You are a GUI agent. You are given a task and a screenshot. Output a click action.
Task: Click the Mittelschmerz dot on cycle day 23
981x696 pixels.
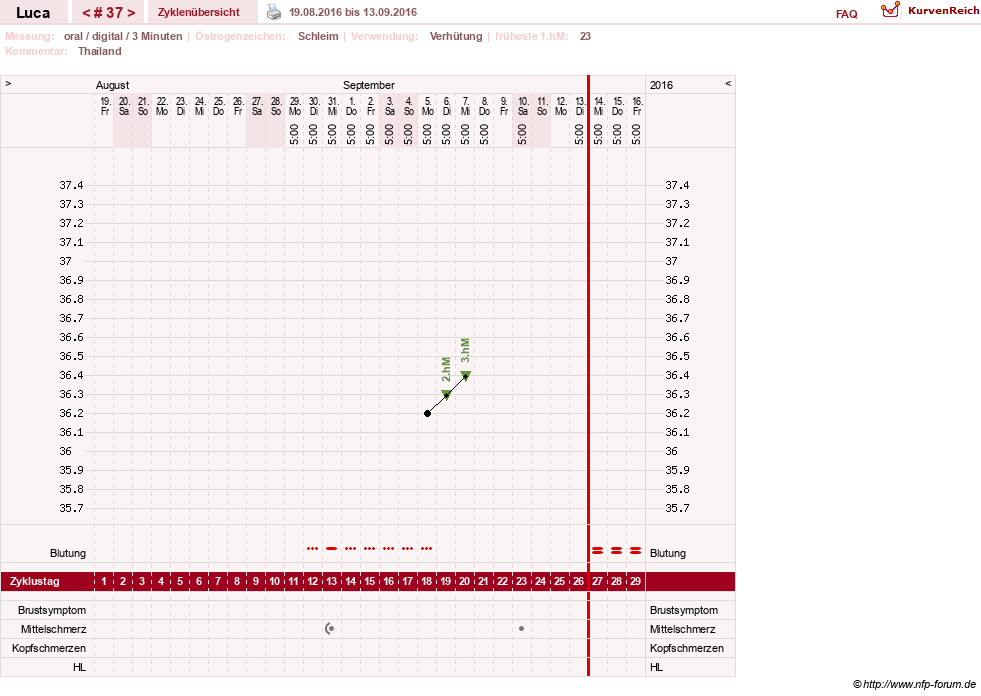[x=521, y=628]
